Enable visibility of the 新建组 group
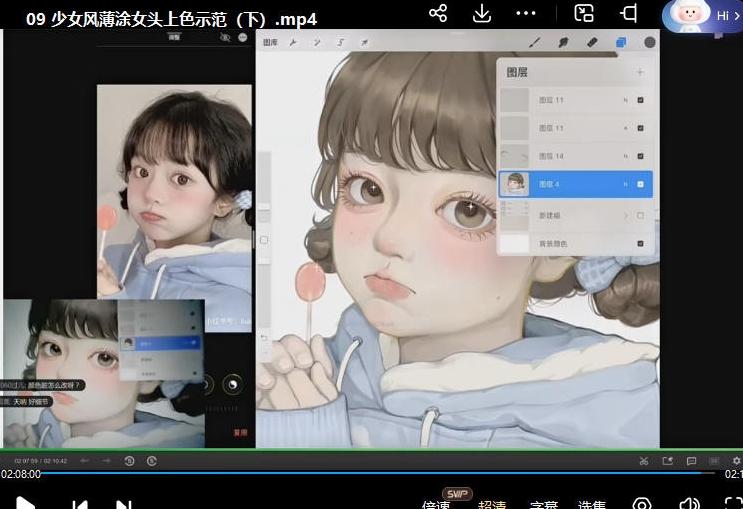The width and height of the screenshot is (743, 509). click(x=640, y=215)
